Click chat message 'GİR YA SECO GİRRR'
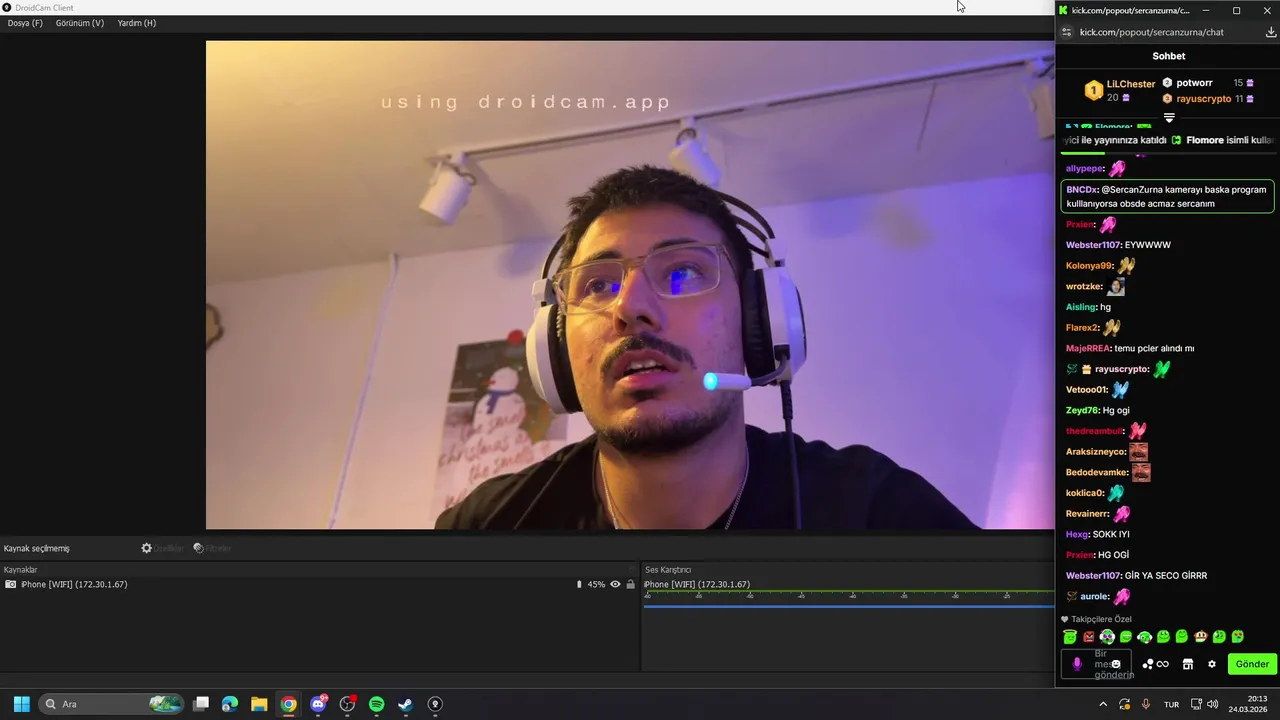The image size is (1280, 720). tap(1166, 575)
